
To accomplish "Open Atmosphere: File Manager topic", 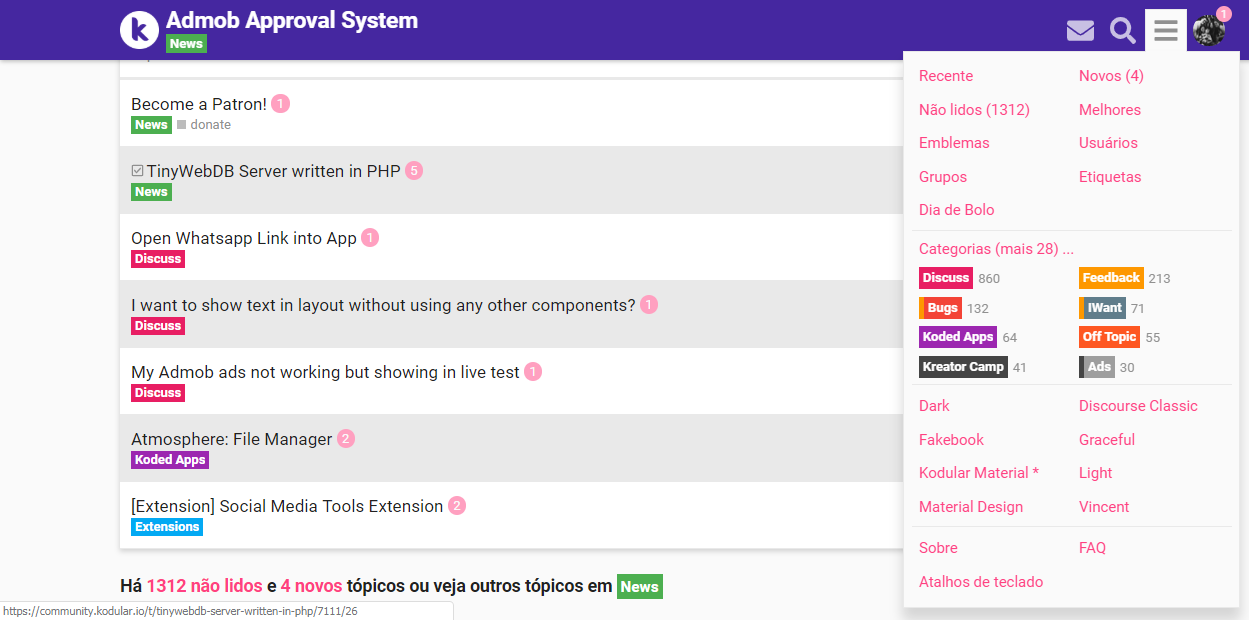I will point(231,439).
